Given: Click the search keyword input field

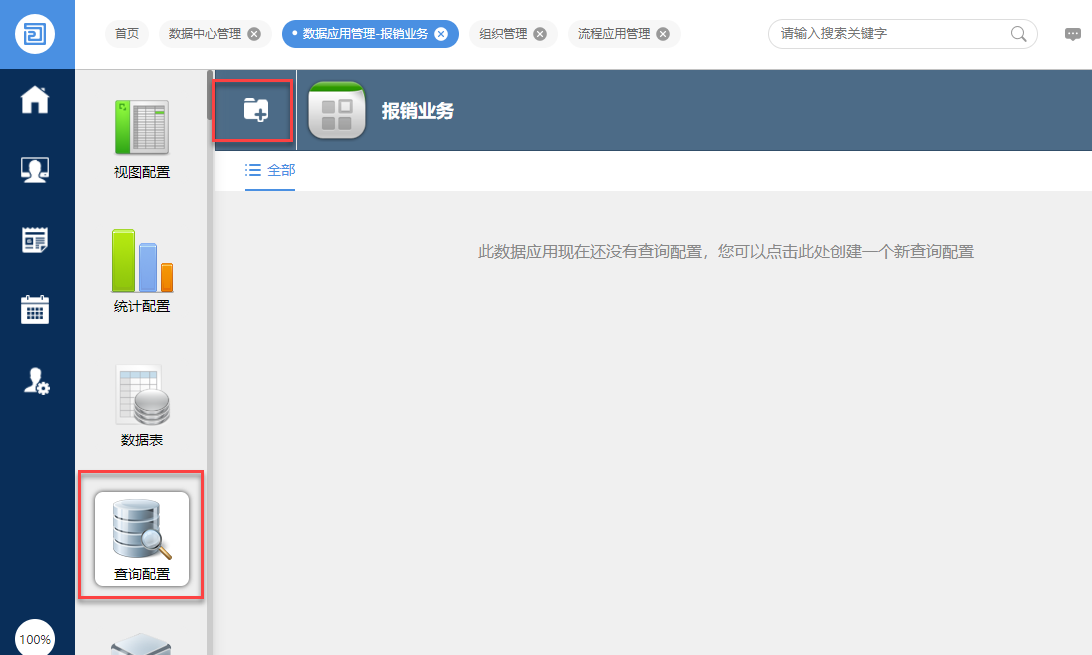Looking at the screenshot, I should pyautogui.click(x=890, y=34).
